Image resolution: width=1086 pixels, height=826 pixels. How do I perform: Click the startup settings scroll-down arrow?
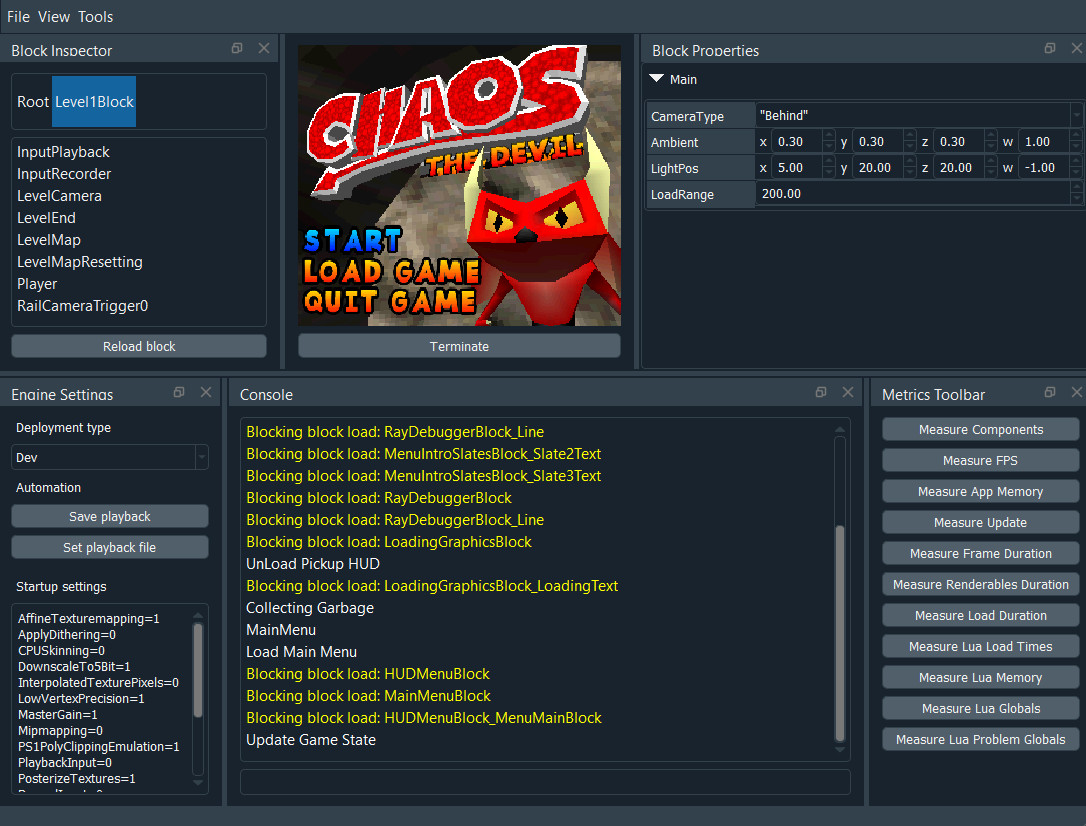coord(198,783)
